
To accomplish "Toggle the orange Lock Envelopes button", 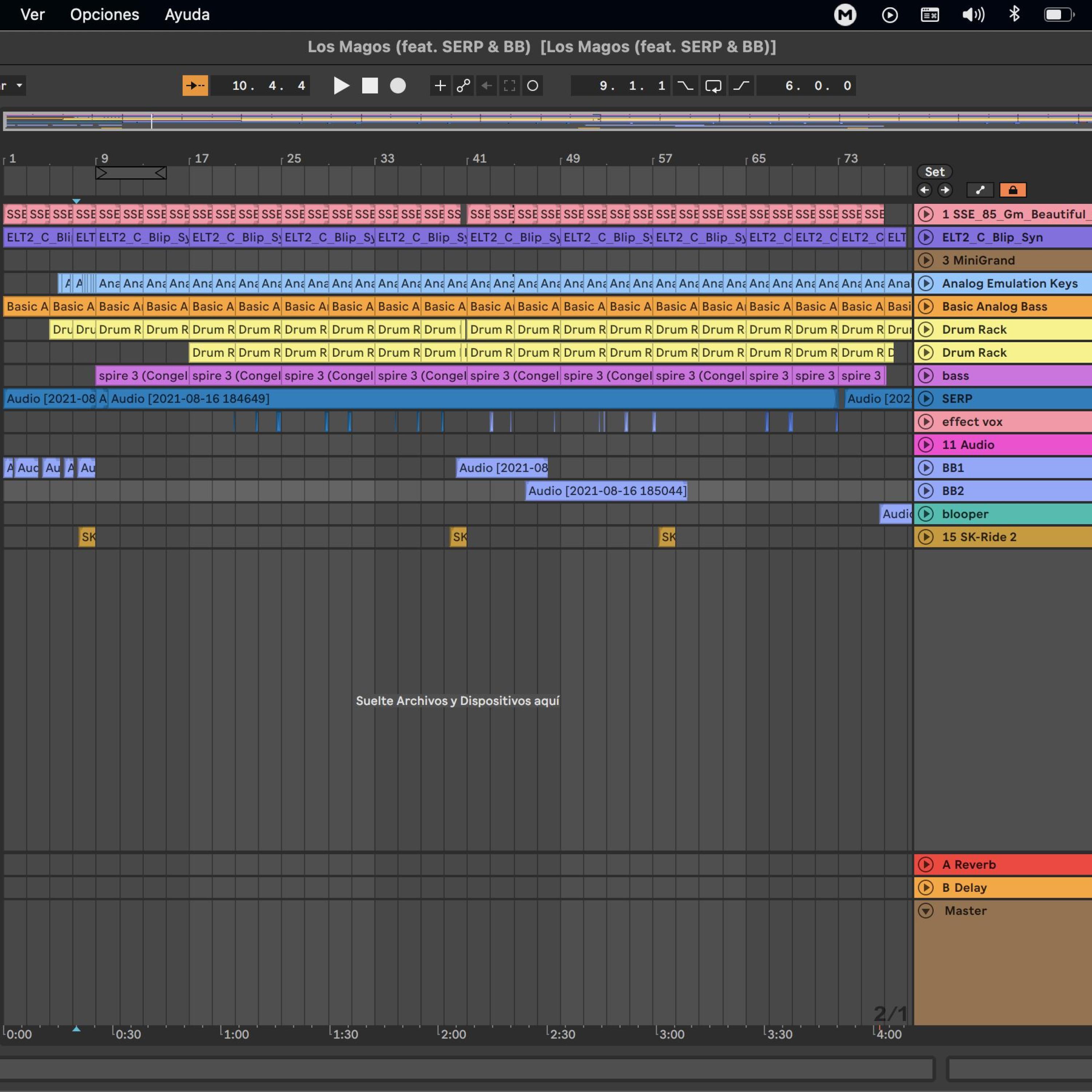I will point(1013,190).
